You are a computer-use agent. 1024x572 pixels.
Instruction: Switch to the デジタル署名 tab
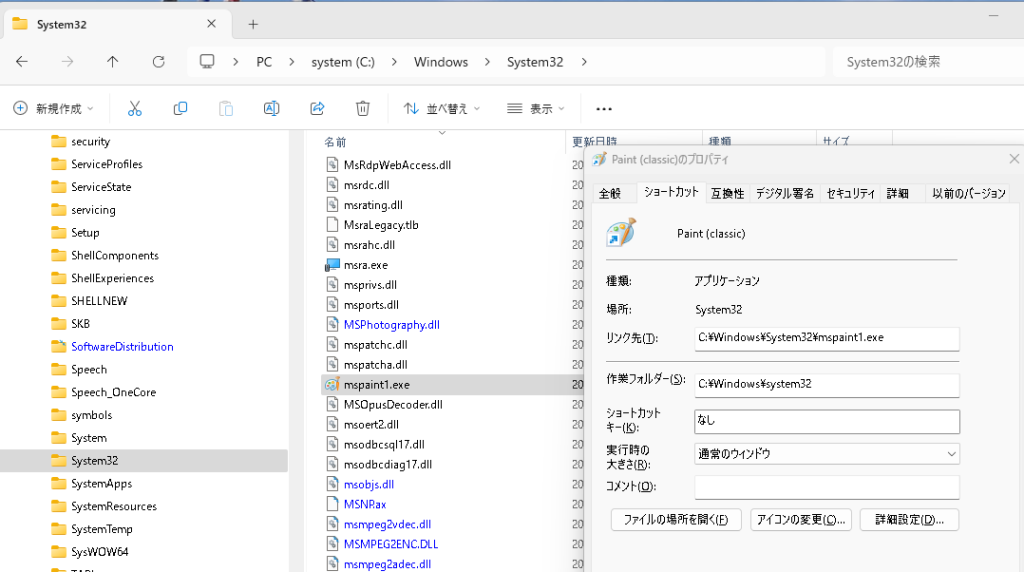pos(785,193)
